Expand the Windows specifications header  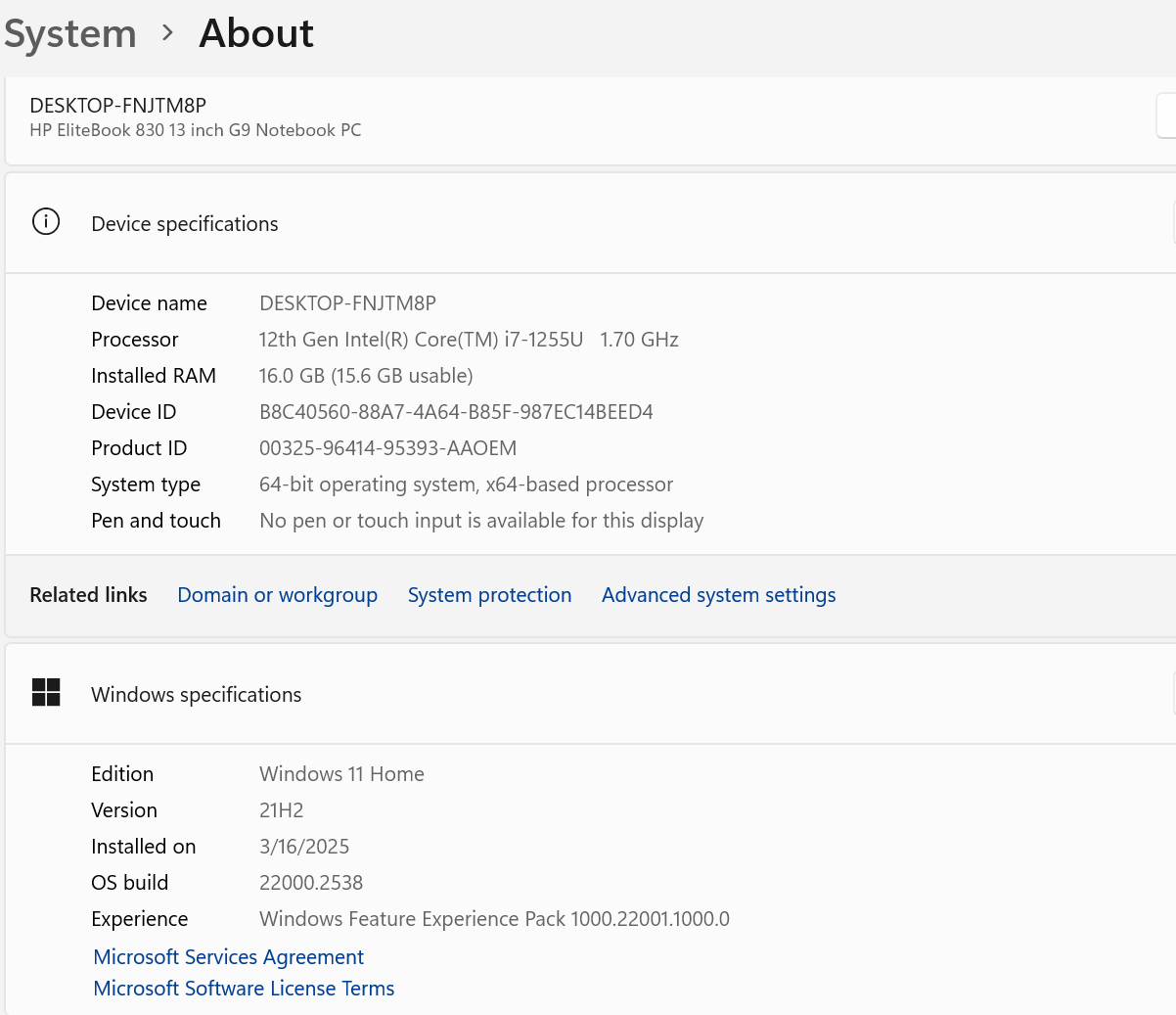591,694
